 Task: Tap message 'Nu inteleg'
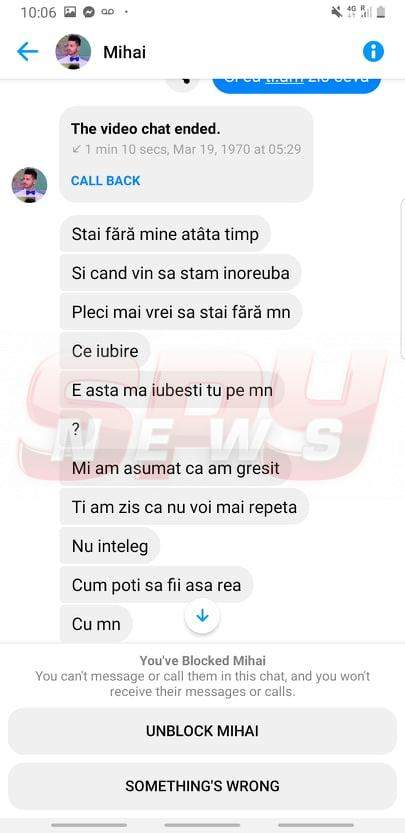click(x=110, y=546)
